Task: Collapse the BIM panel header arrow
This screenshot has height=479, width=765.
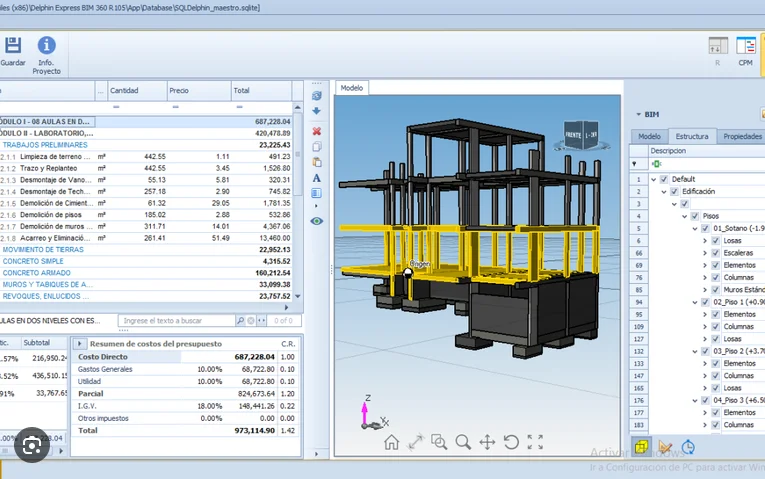Action: 638,114
